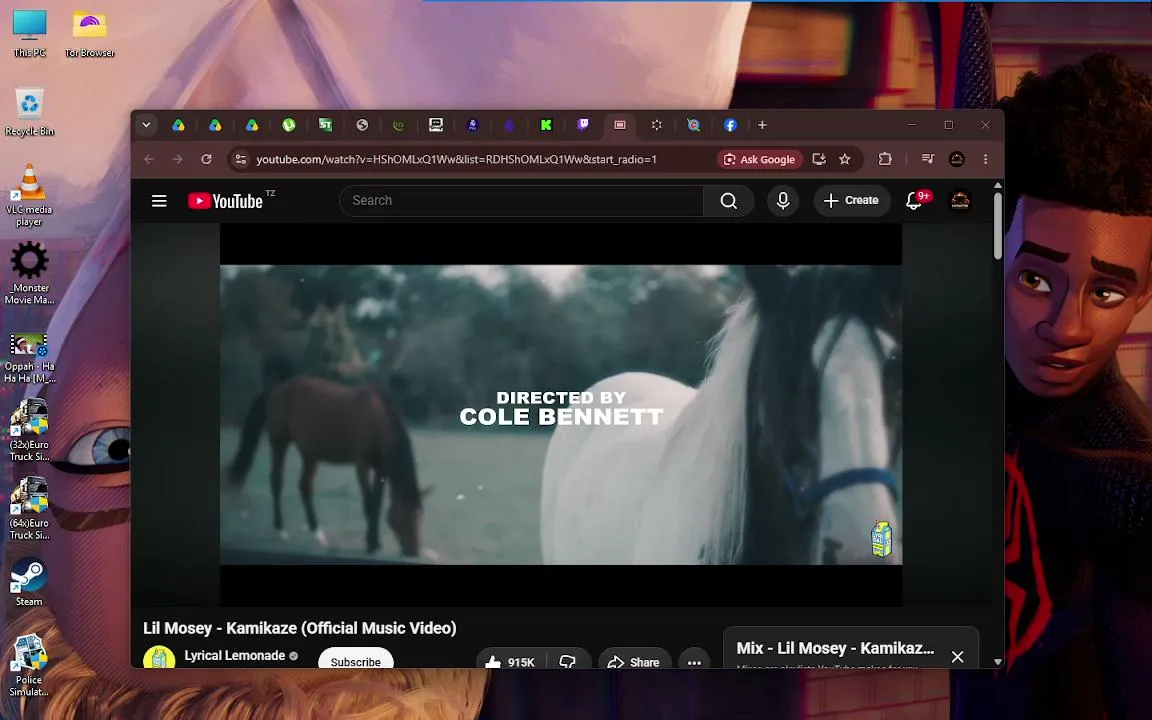Viewport: 1152px width, 720px height.
Task: Open more actions three-dot button under video
Action: click(694, 661)
